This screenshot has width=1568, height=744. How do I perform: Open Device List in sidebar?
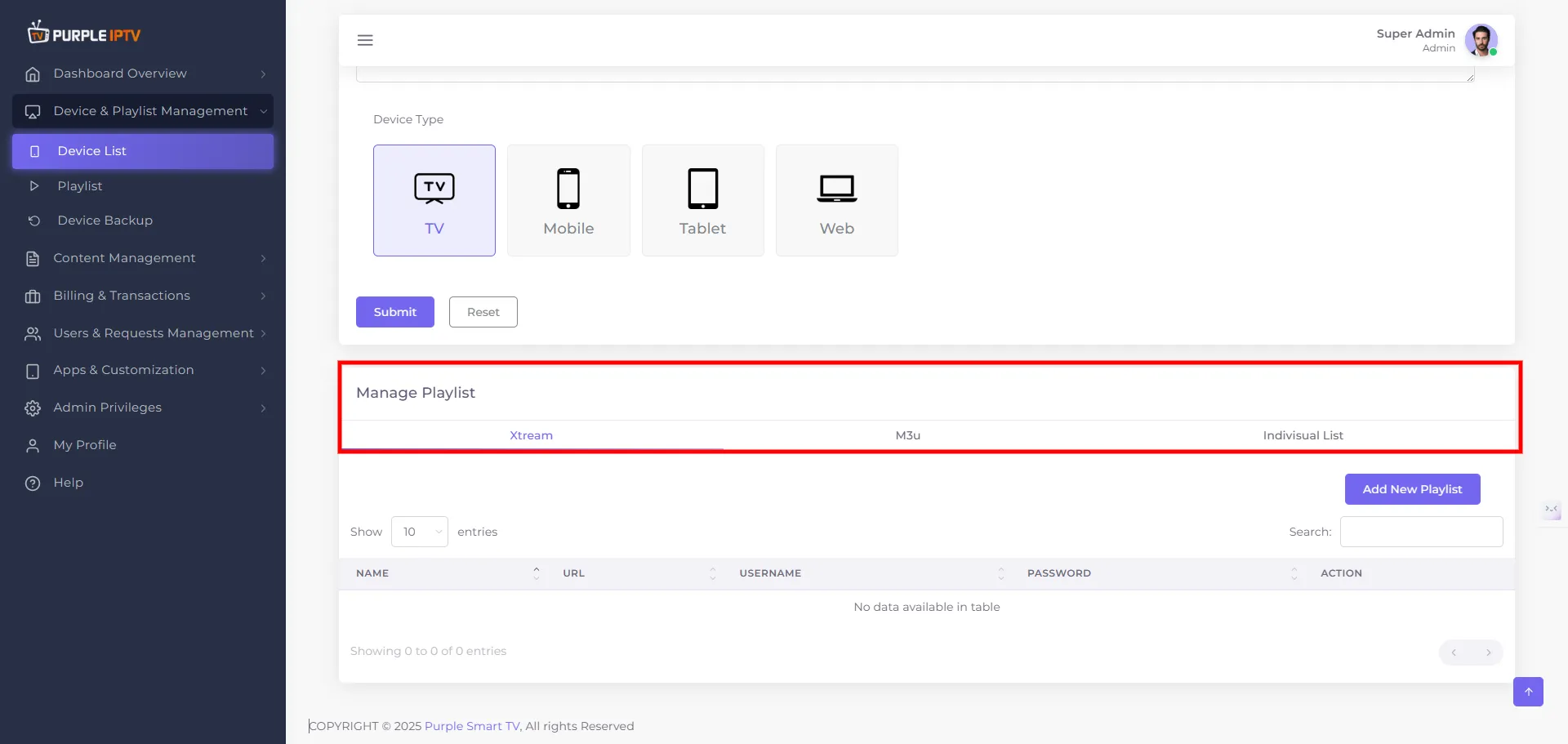point(143,151)
